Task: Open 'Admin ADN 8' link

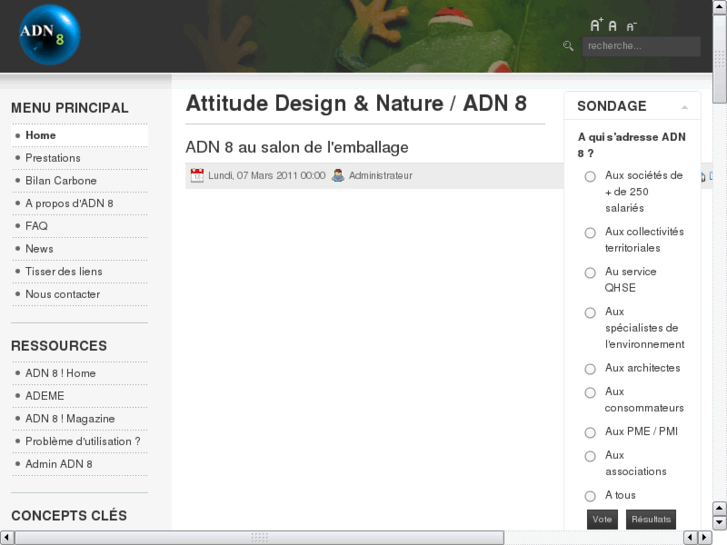Action: [79, 464]
